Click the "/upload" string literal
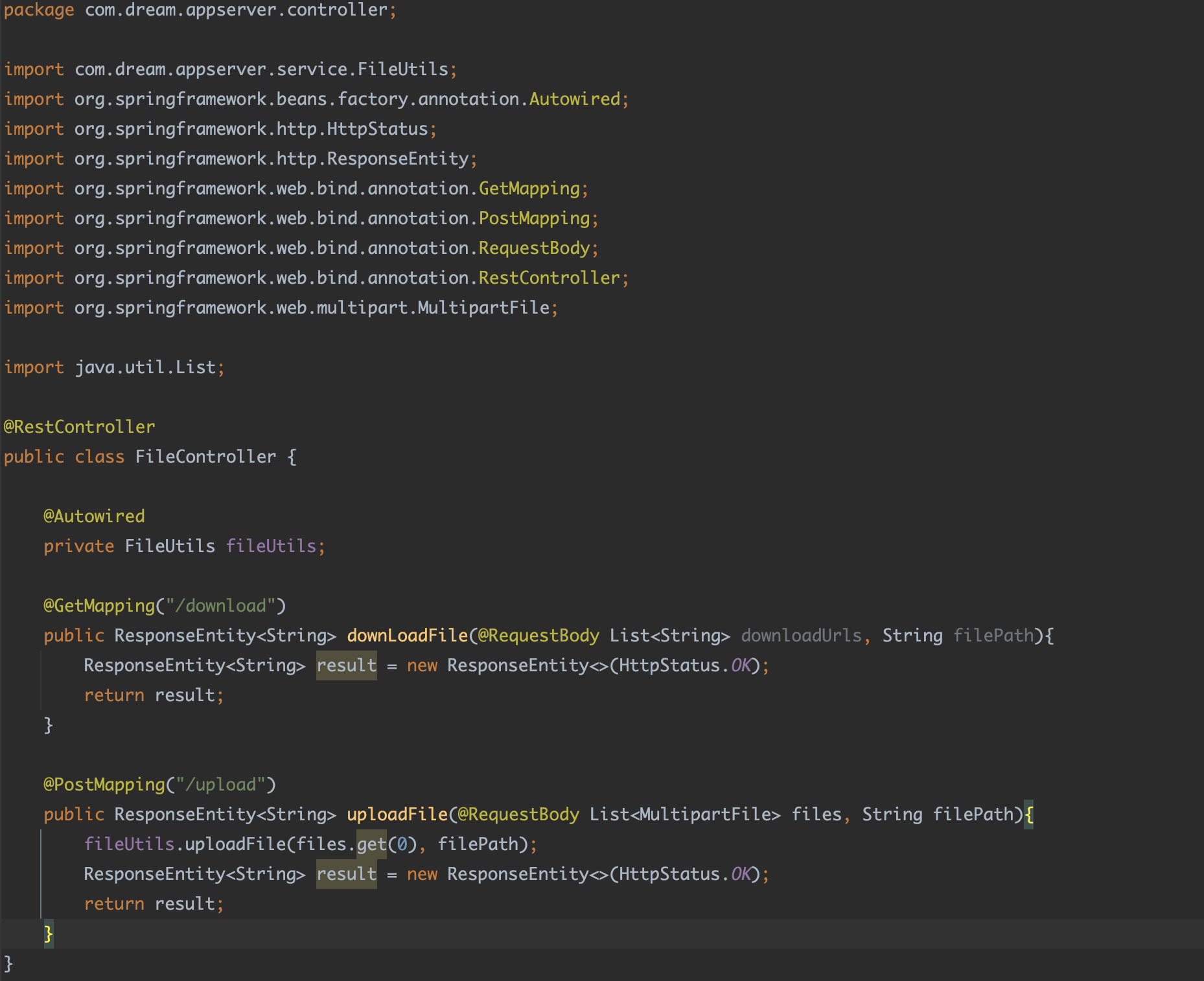Viewport: 1204px width, 981px height. (x=220, y=785)
